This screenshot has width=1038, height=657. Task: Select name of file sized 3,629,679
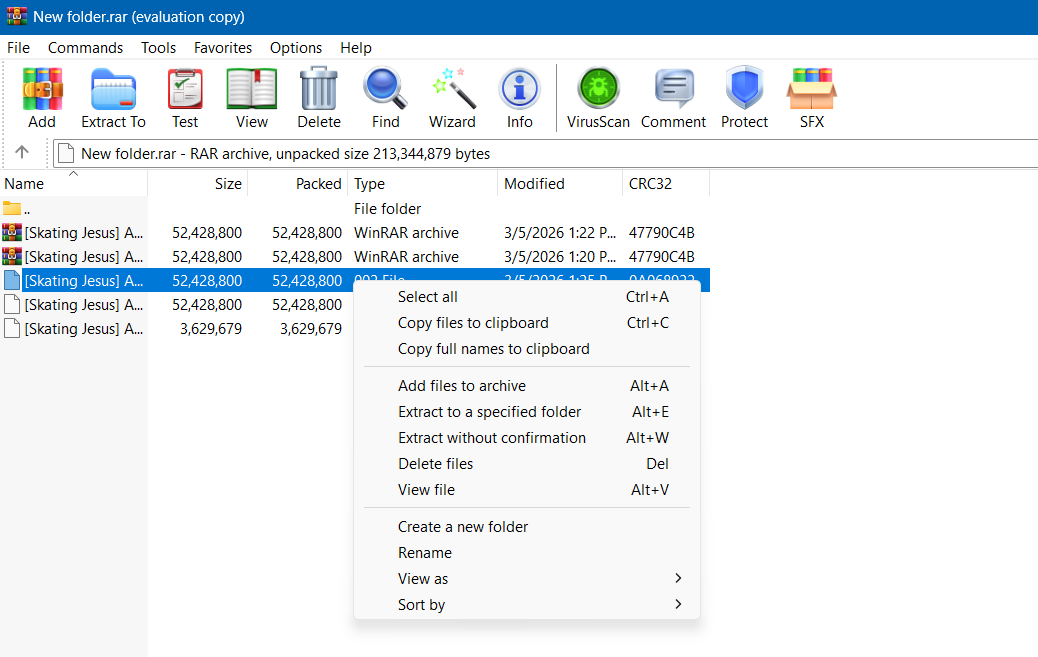83,328
